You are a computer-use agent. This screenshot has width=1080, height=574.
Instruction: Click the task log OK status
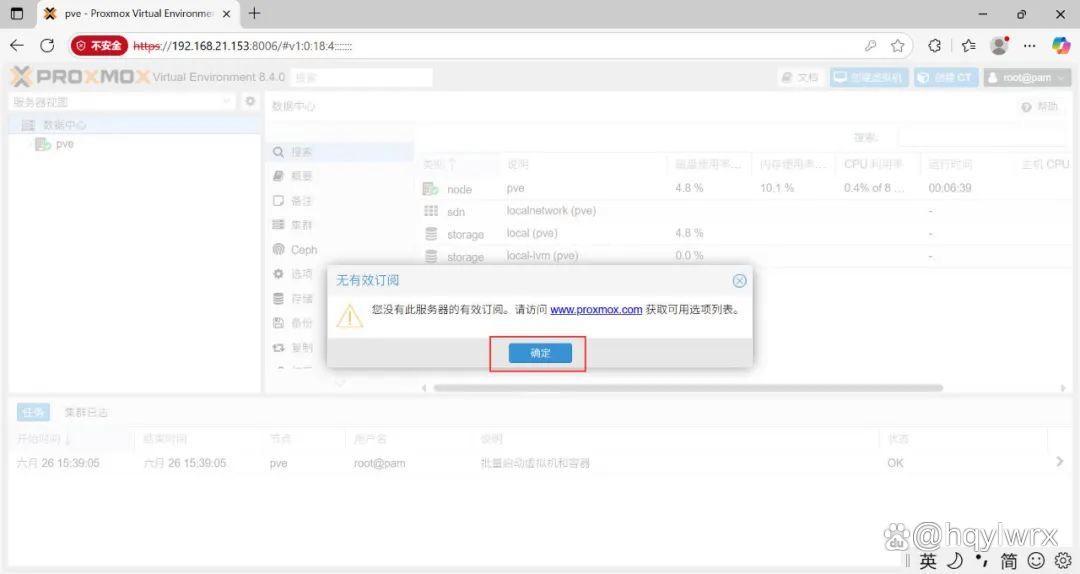point(895,463)
